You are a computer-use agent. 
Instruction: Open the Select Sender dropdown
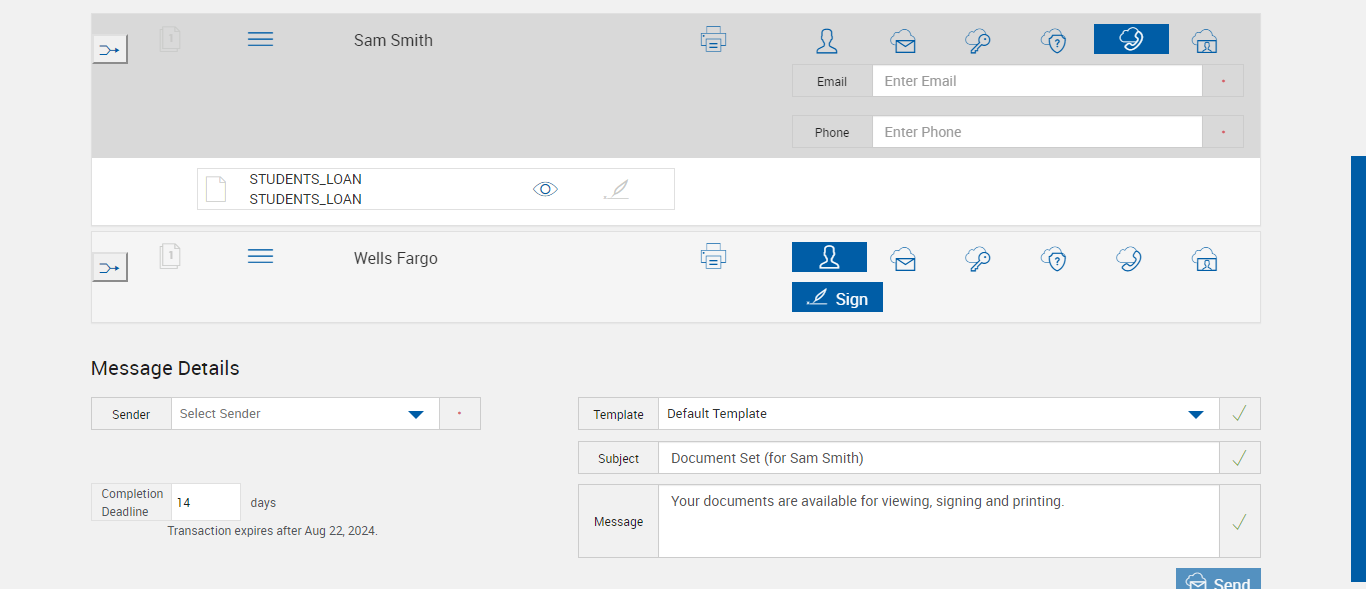[x=305, y=414]
